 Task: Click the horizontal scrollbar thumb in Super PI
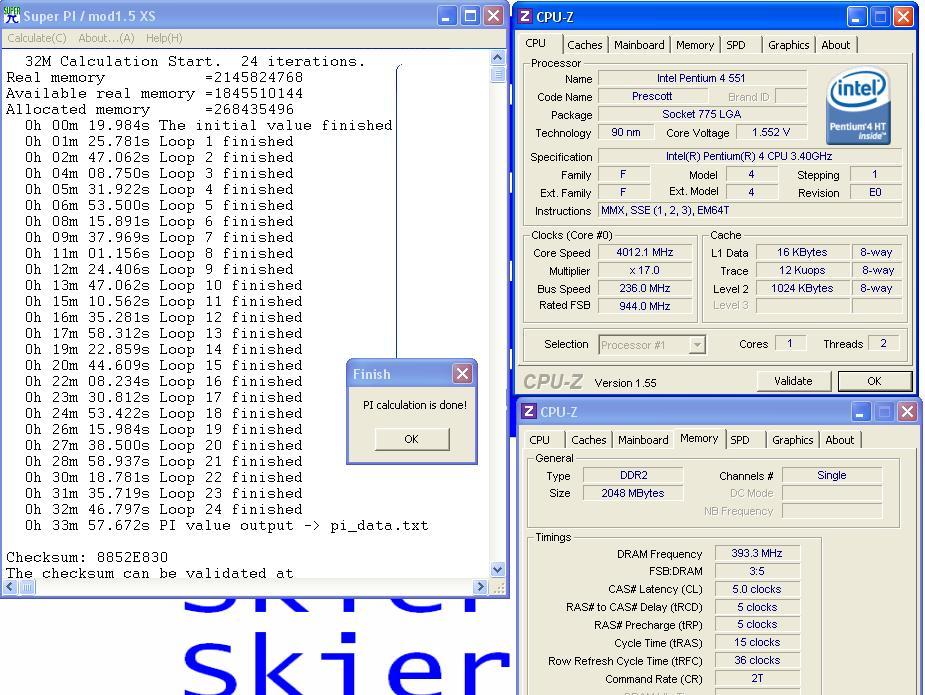click(28, 587)
